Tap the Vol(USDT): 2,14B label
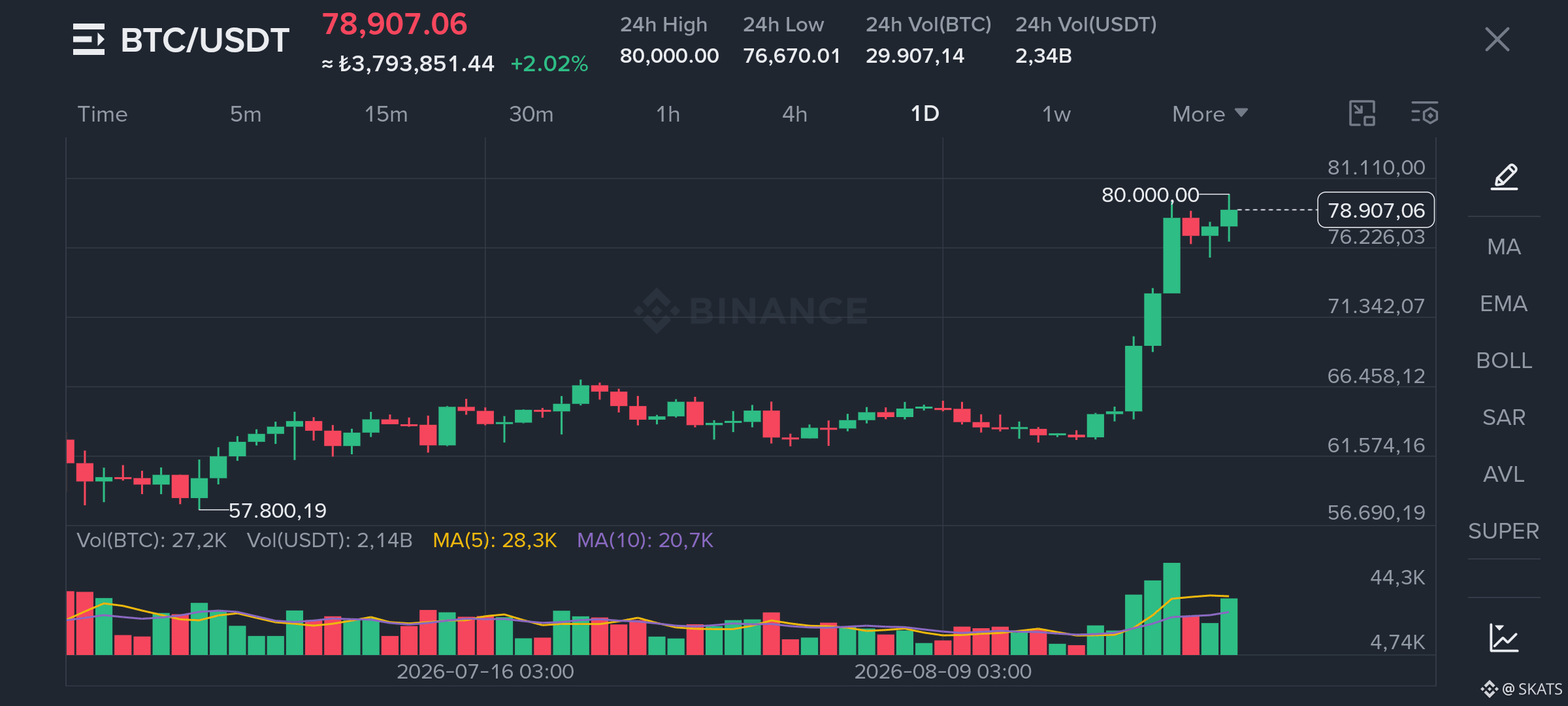This screenshot has height=706, width=1568. pyautogui.click(x=329, y=540)
